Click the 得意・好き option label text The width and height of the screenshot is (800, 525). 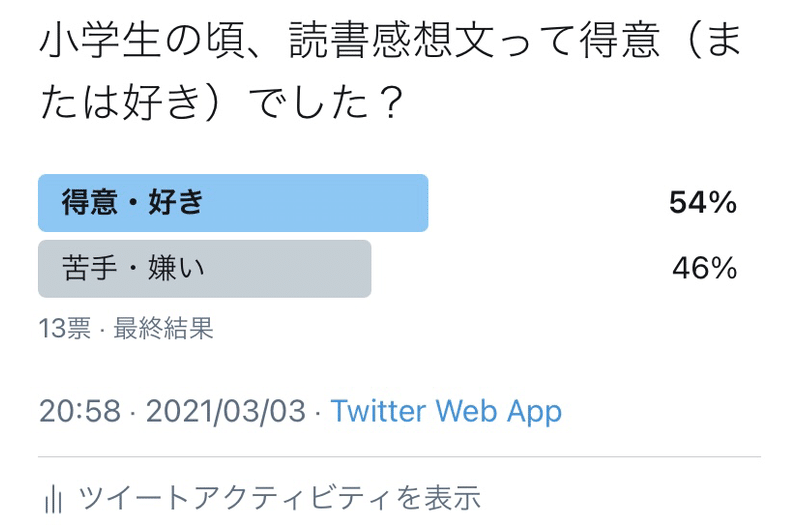click(x=133, y=203)
